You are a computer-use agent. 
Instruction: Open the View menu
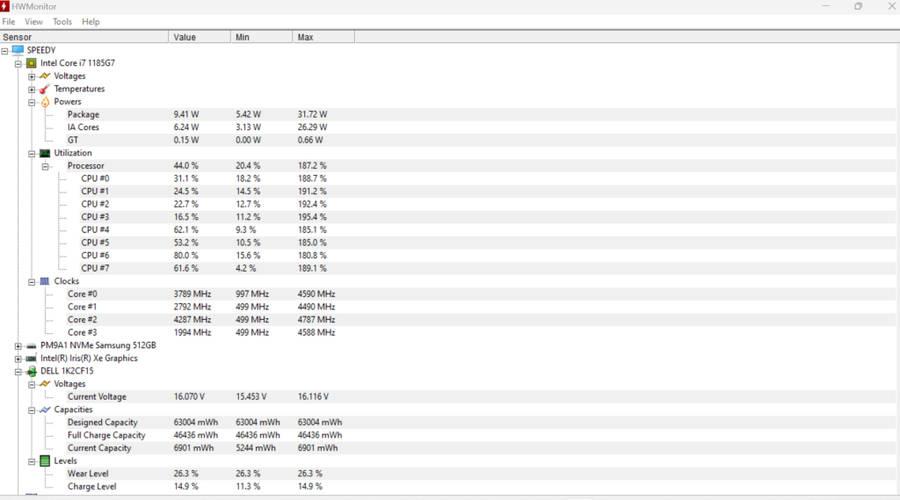point(34,21)
